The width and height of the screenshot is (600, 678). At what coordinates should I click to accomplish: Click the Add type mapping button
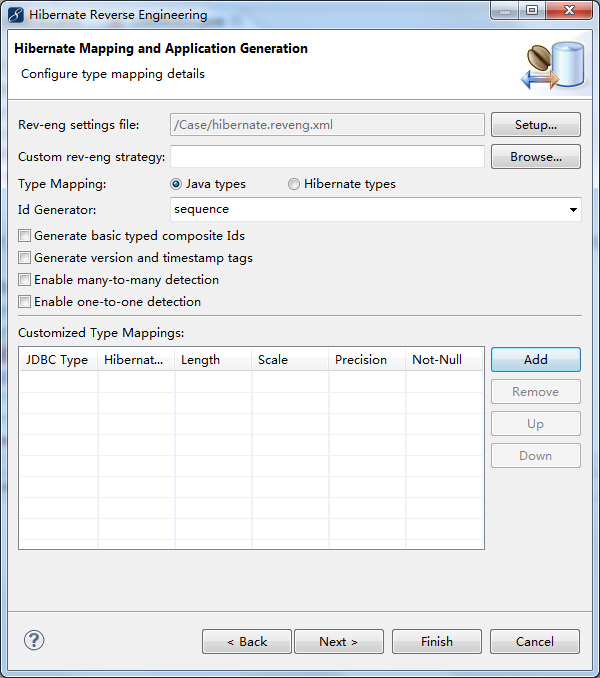536,359
